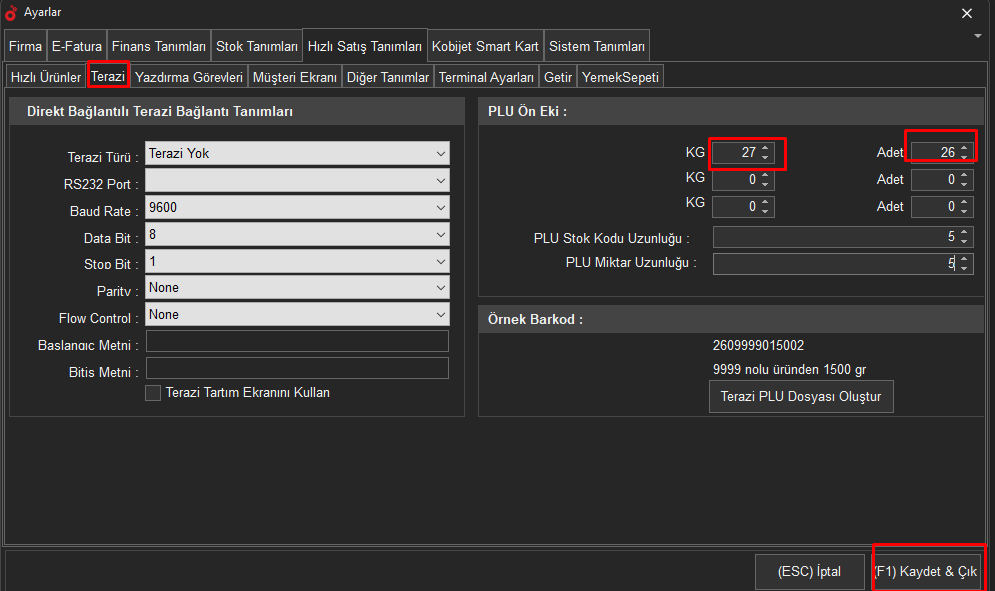The width and height of the screenshot is (995, 591).
Task: Click the small arrow below the close button
Action: pos(977,35)
